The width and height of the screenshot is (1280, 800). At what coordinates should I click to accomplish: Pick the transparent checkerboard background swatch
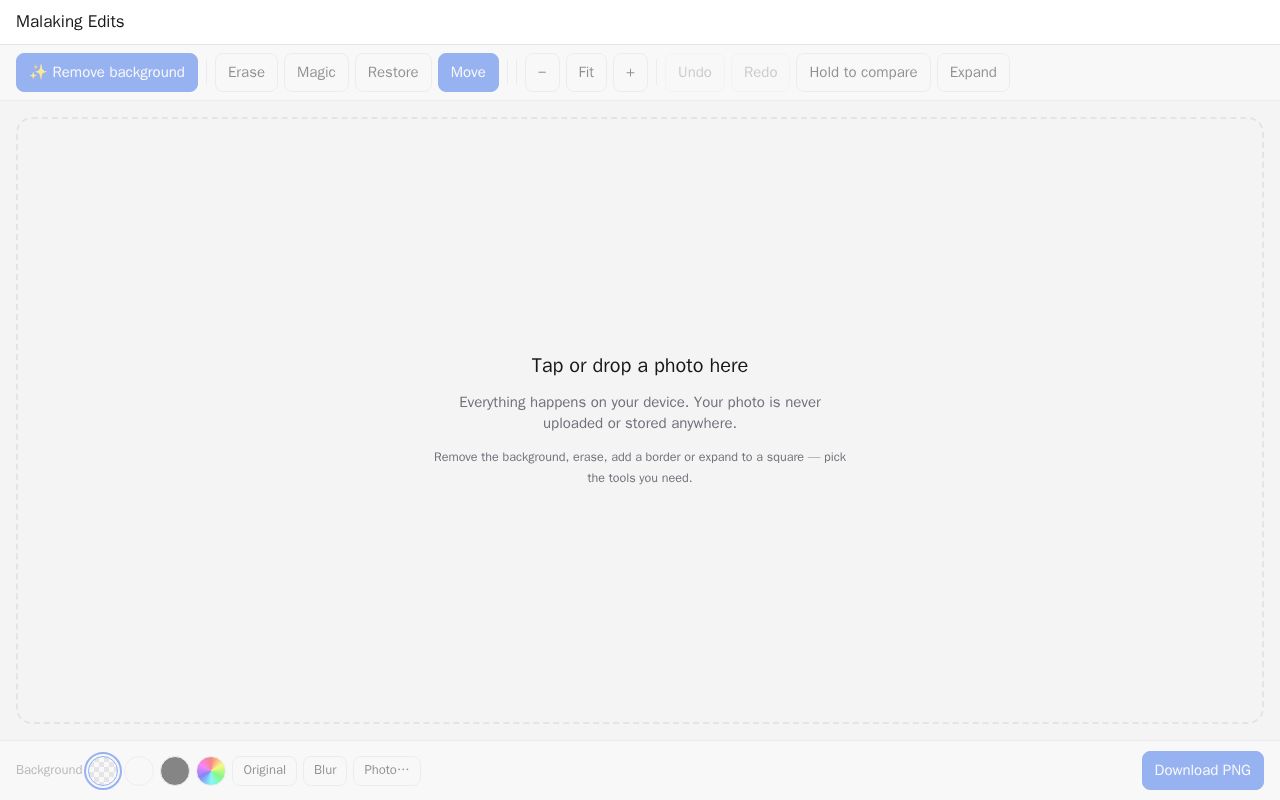point(103,771)
